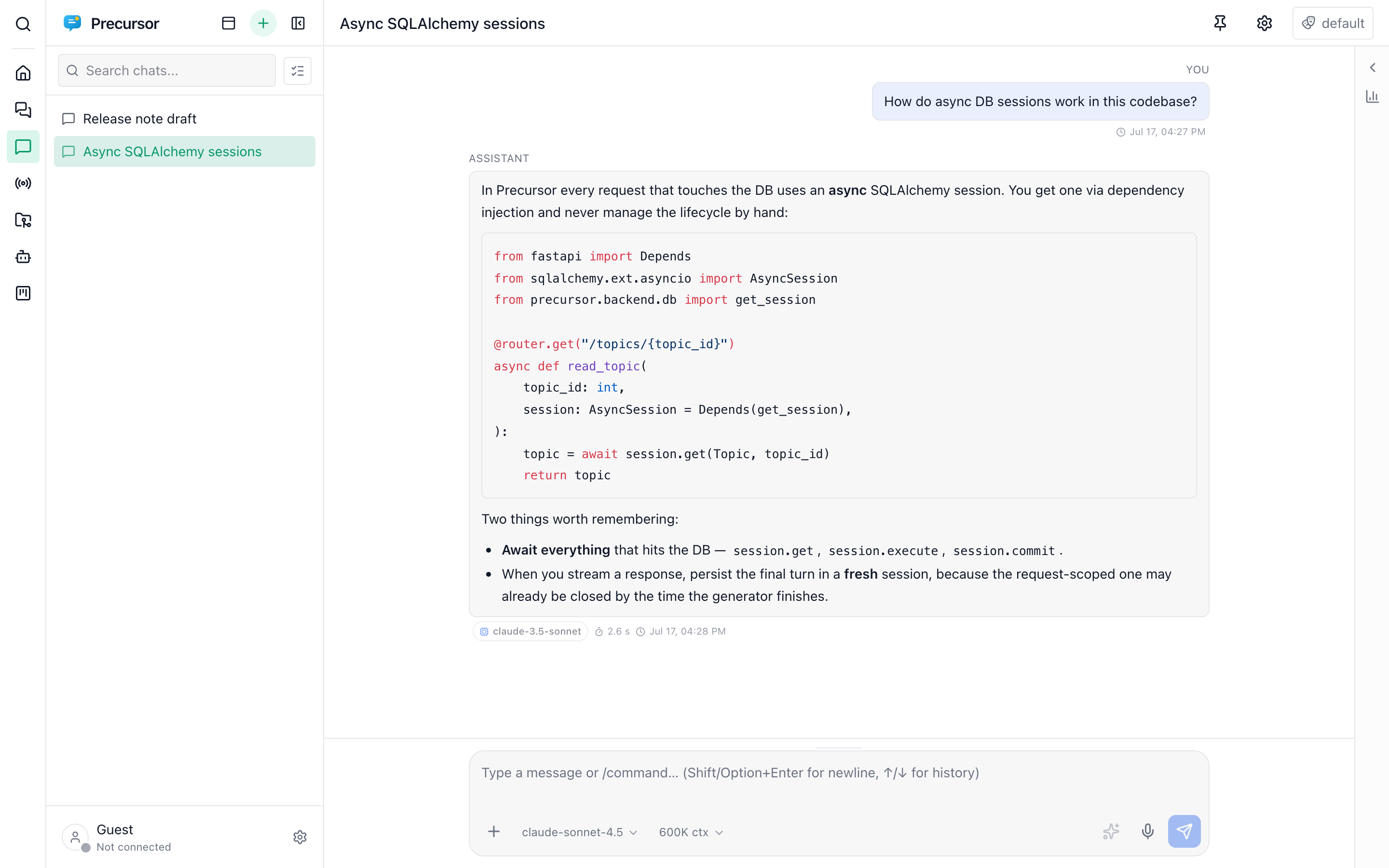Open the default theme selector
This screenshot has width=1389, height=868.
point(1333,23)
